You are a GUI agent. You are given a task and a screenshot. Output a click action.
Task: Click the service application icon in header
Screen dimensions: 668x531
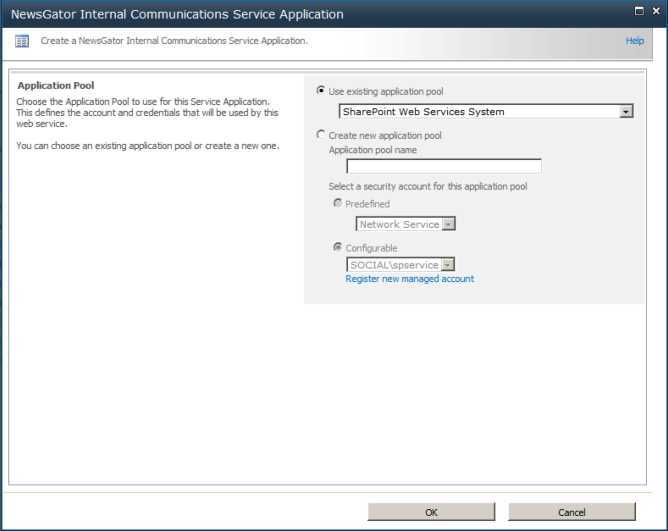22,41
